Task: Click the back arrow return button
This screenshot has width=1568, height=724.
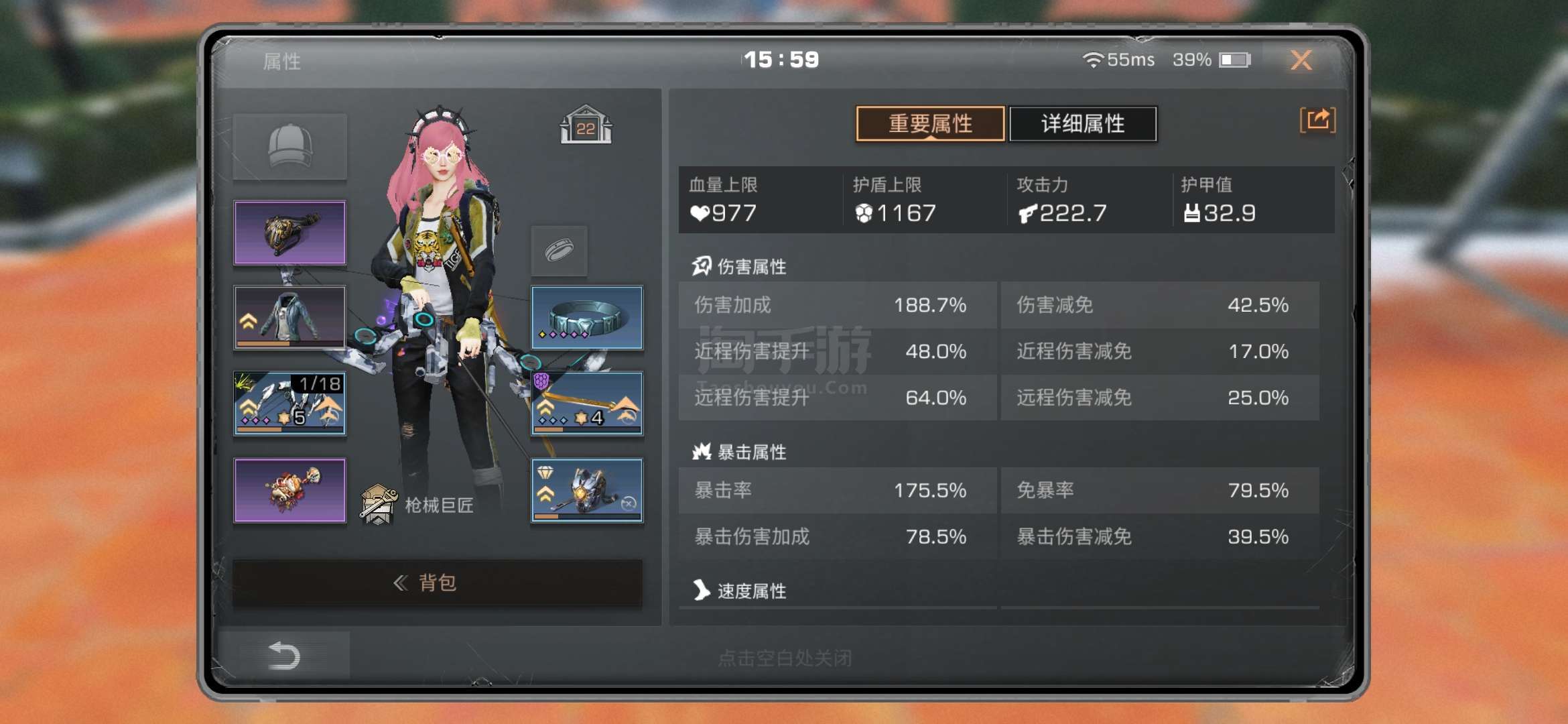Action: pyautogui.click(x=284, y=656)
